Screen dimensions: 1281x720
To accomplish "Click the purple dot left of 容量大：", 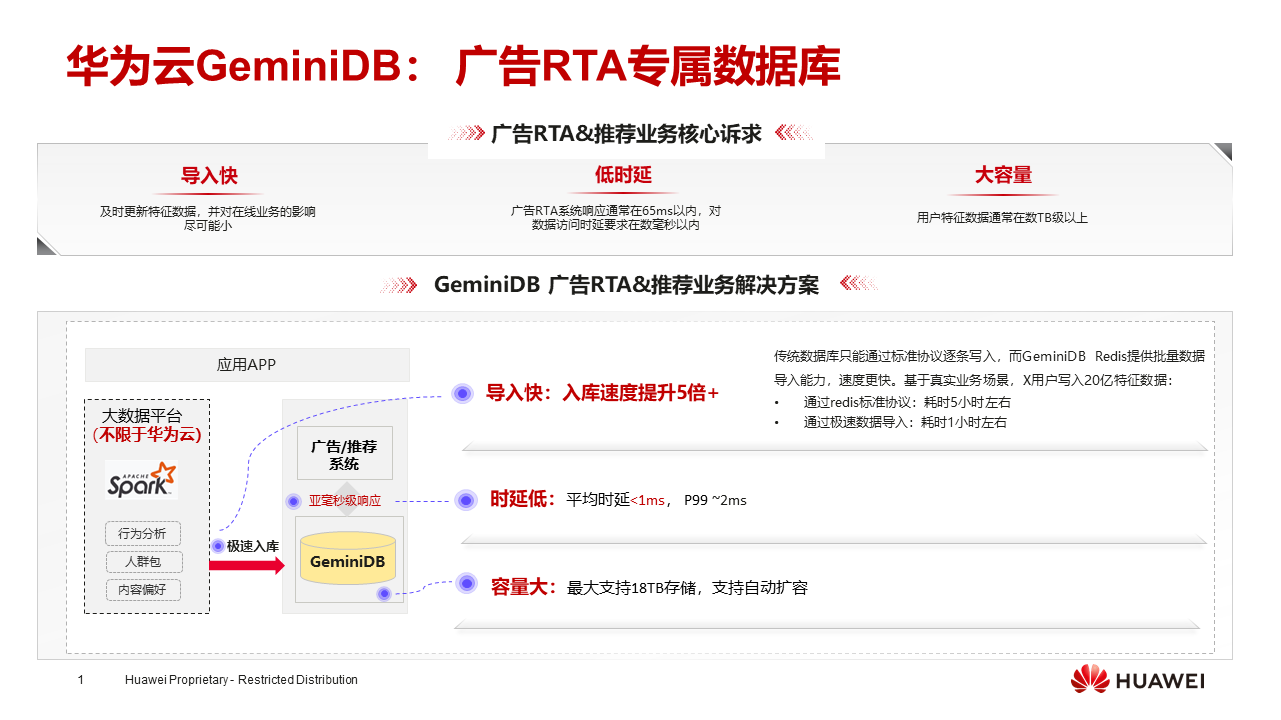I will coord(466,582).
